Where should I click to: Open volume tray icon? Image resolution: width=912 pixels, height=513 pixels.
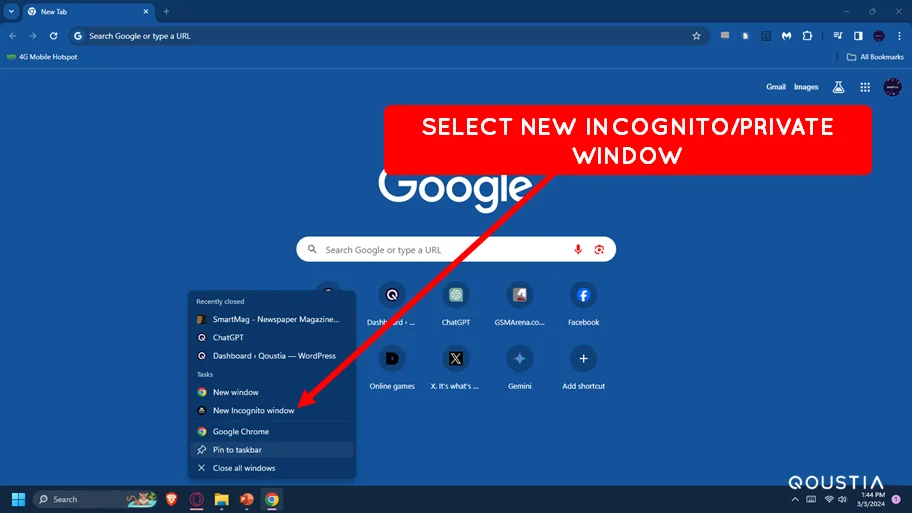842,499
